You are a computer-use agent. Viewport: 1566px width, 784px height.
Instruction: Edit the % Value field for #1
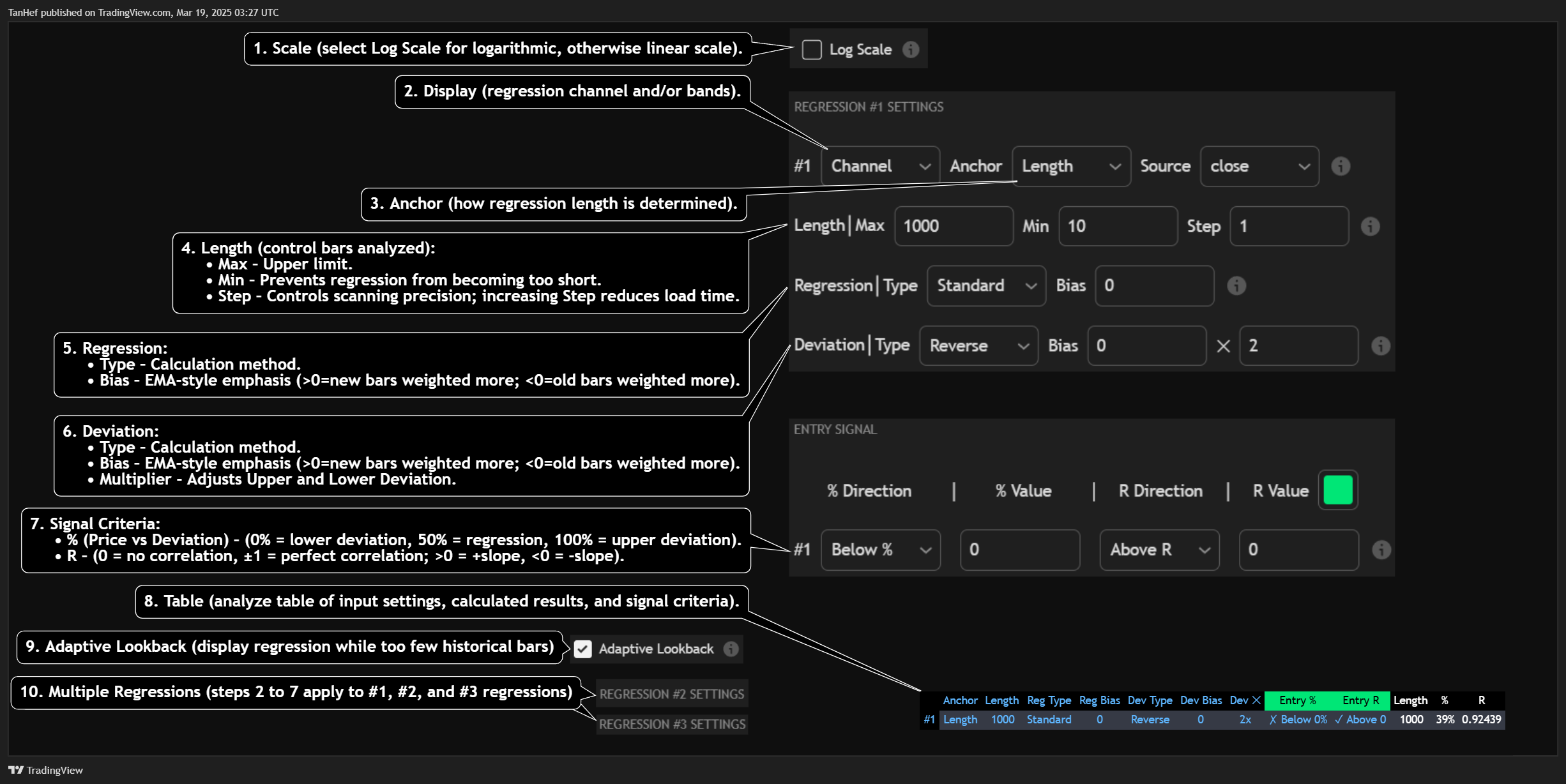[1020, 550]
